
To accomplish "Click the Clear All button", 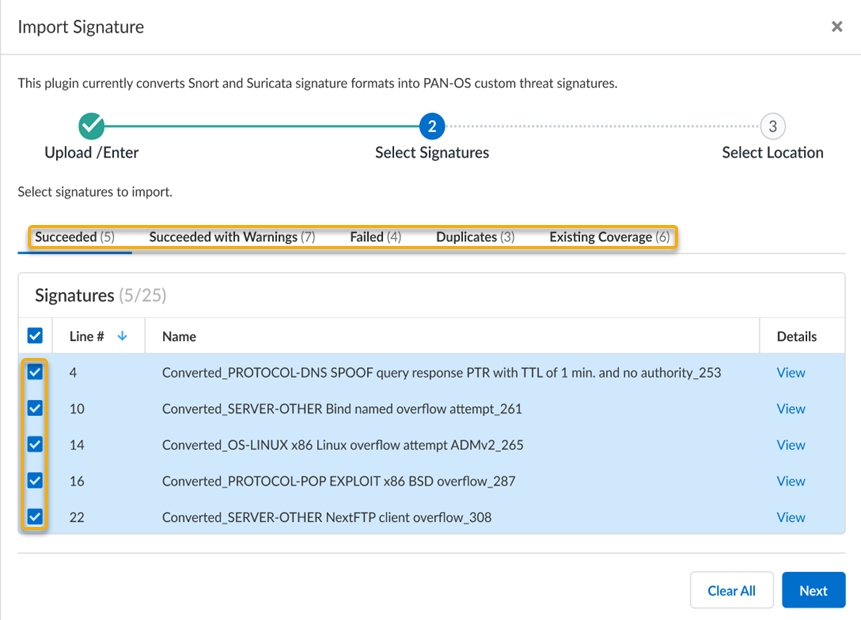I will click(731, 590).
